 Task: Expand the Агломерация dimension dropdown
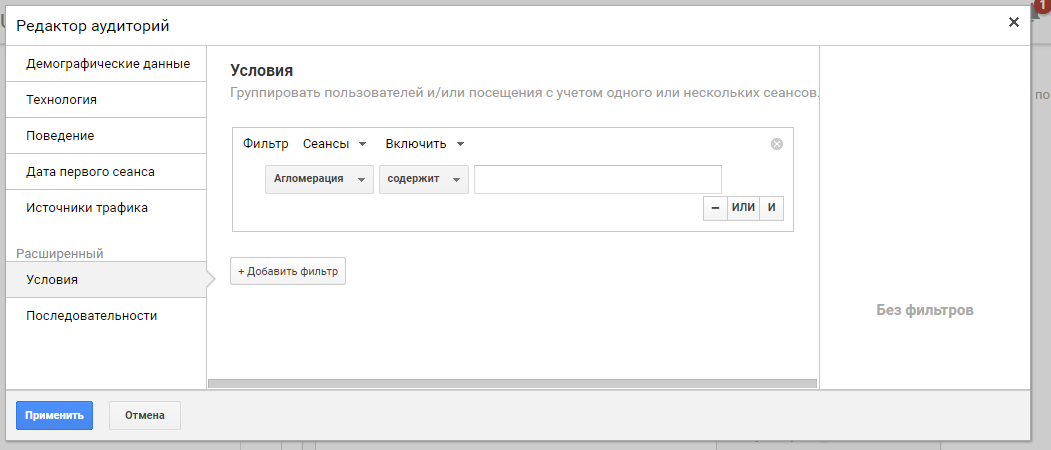pyautogui.click(x=319, y=179)
